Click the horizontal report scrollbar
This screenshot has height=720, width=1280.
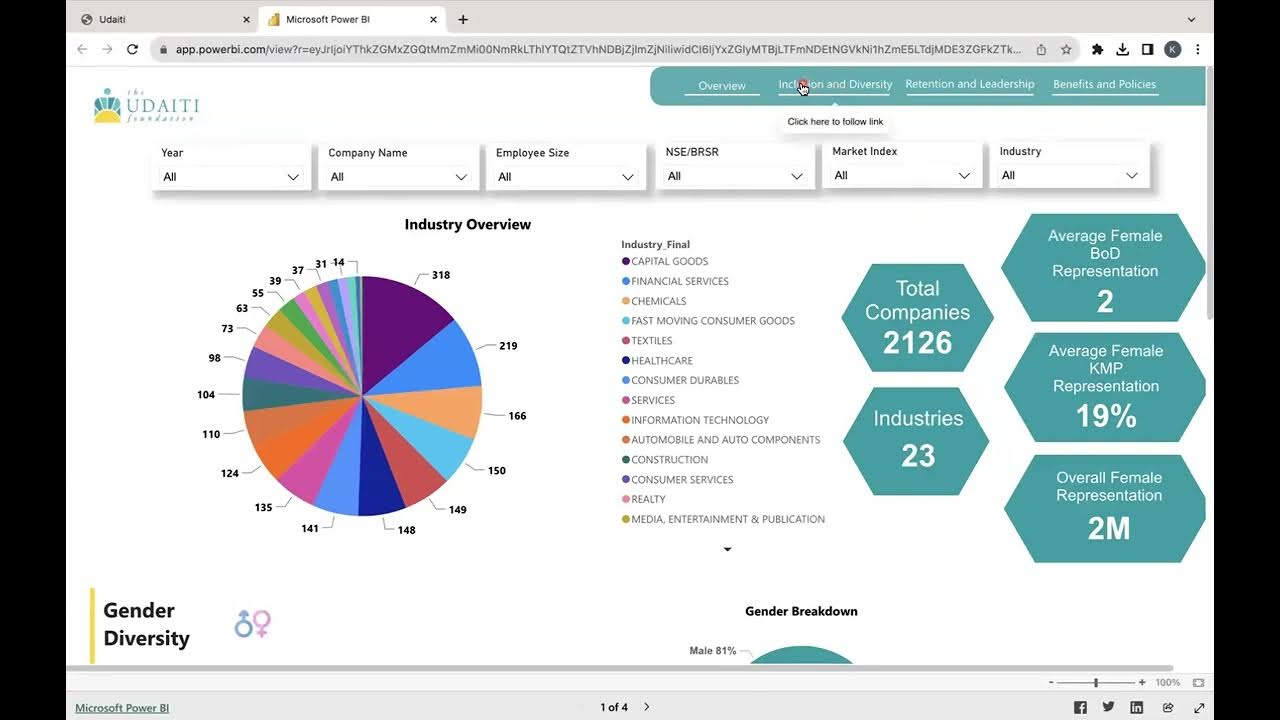tap(620, 667)
